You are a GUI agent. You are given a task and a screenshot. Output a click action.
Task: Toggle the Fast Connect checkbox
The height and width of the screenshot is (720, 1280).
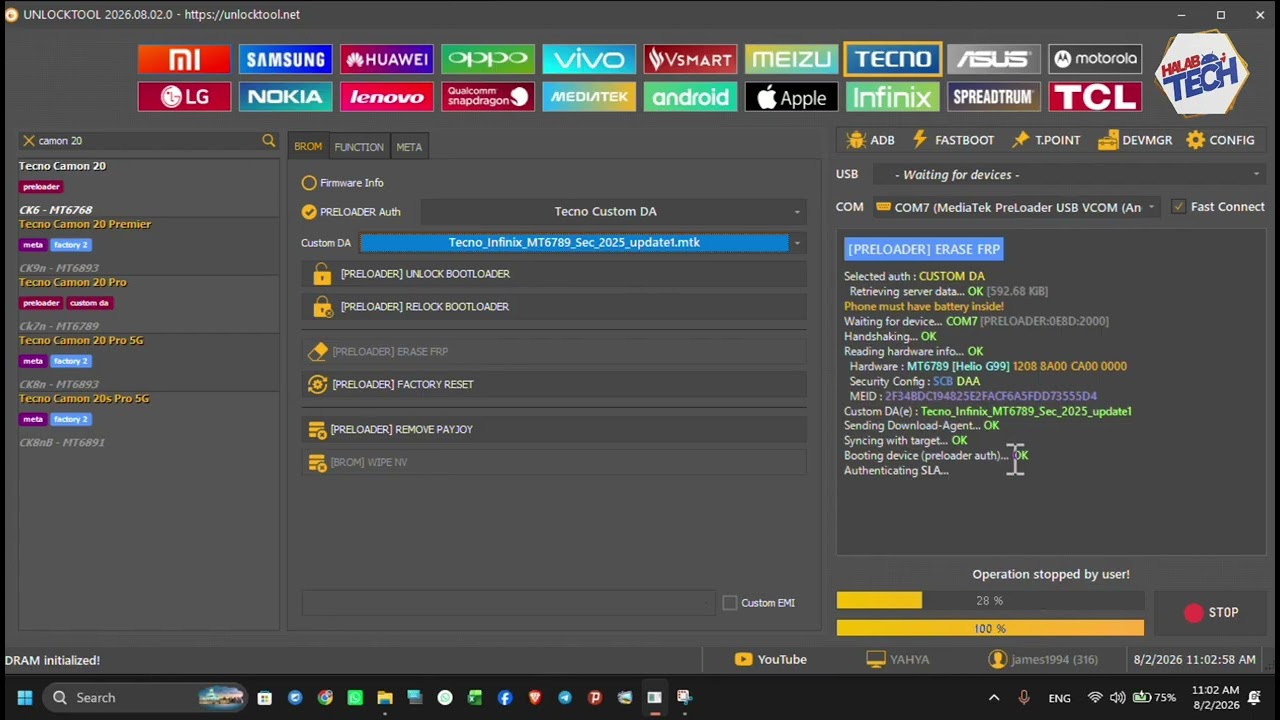[x=1218, y=207]
